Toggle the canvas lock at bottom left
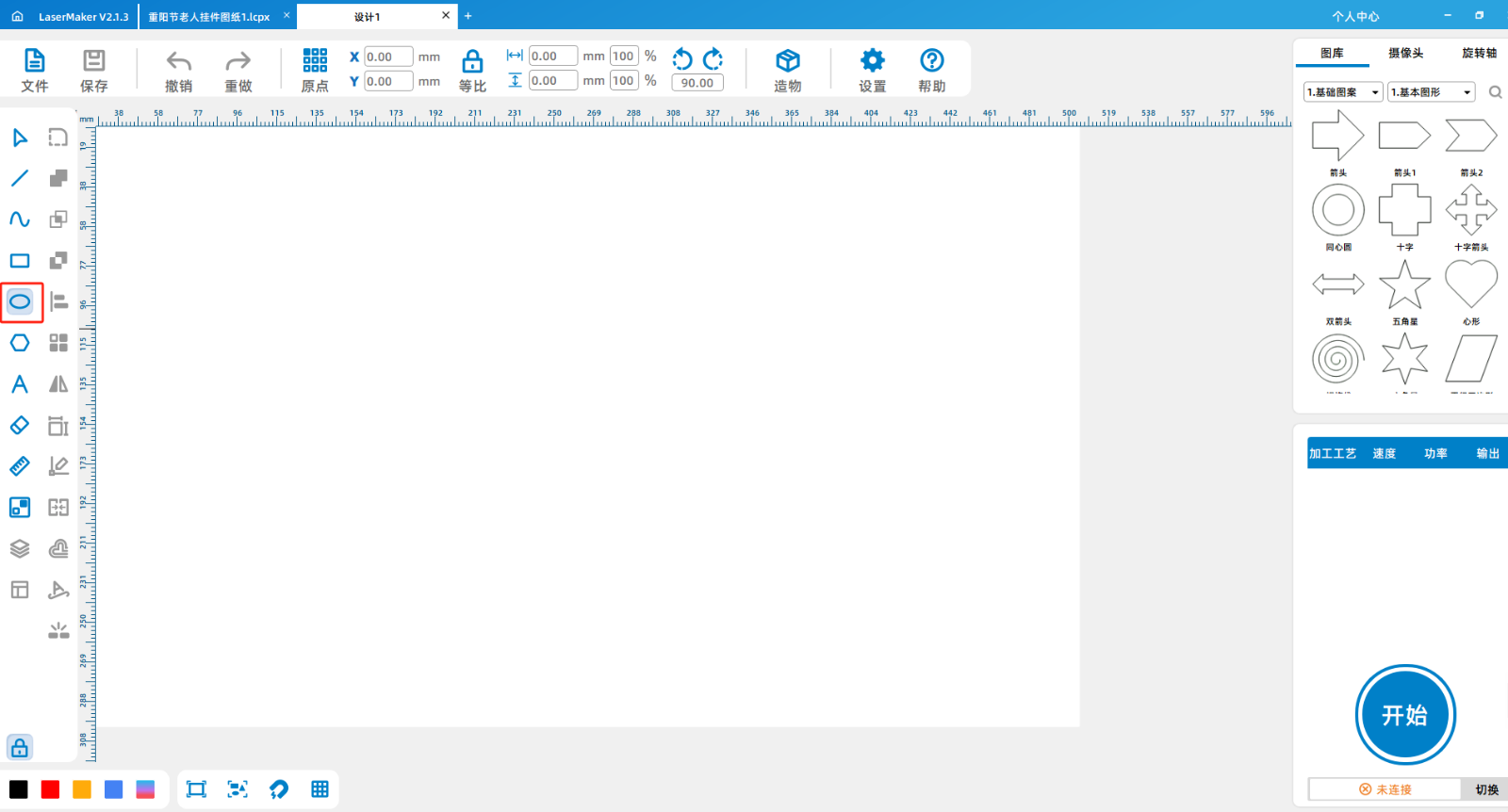 pos(20,748)
